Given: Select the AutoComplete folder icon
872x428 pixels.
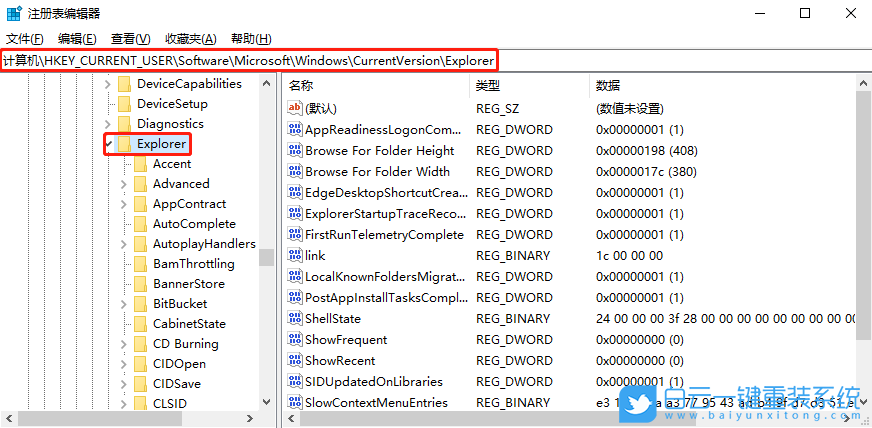Looking at the screenshot, I should [140, 224].
